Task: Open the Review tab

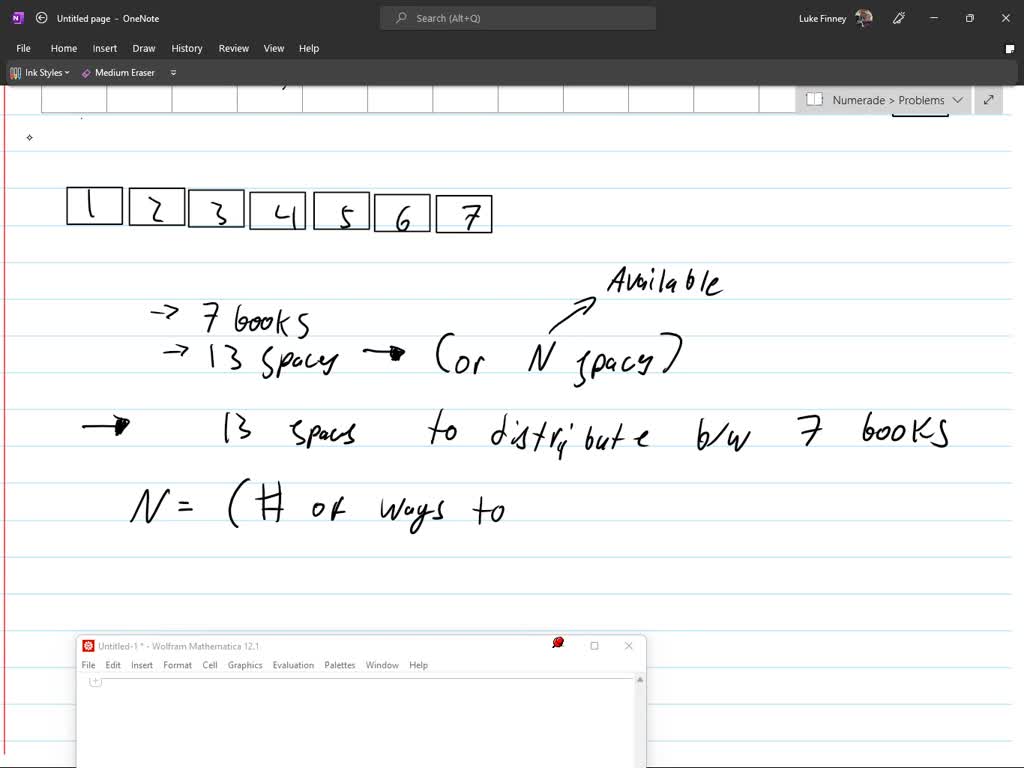Action: click(234, 48)
